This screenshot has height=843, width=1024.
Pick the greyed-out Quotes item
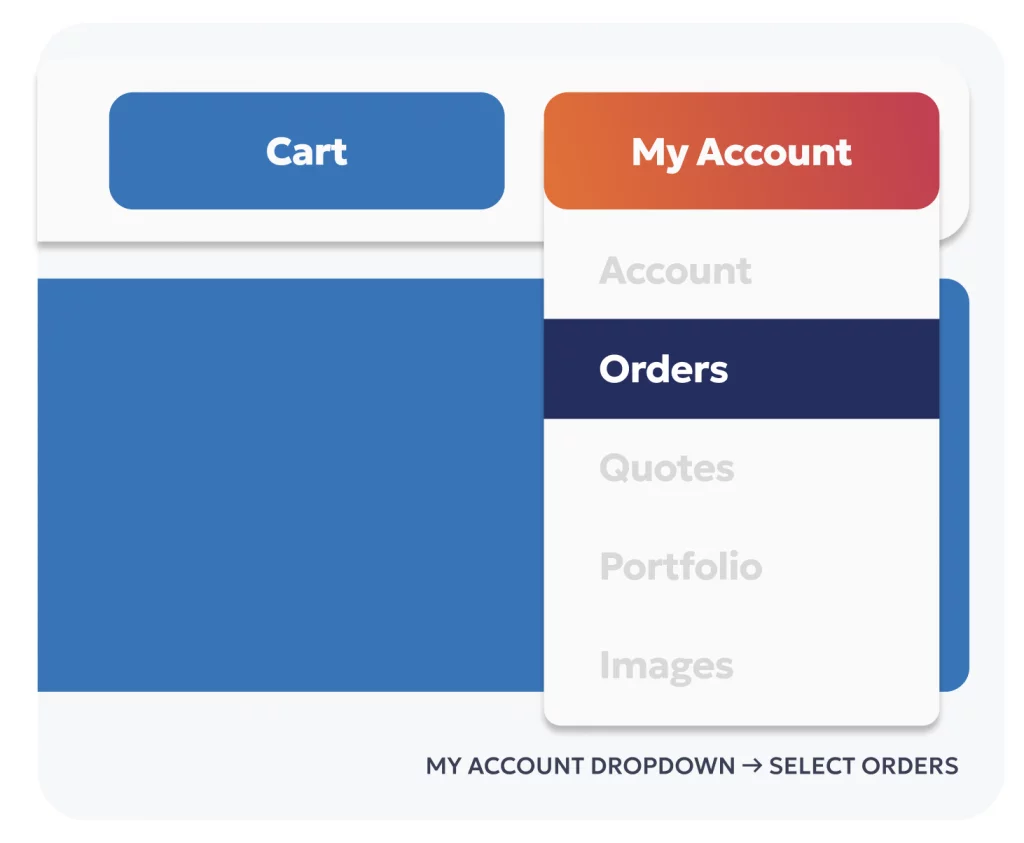pyautogui.click(x=667, y=468)
